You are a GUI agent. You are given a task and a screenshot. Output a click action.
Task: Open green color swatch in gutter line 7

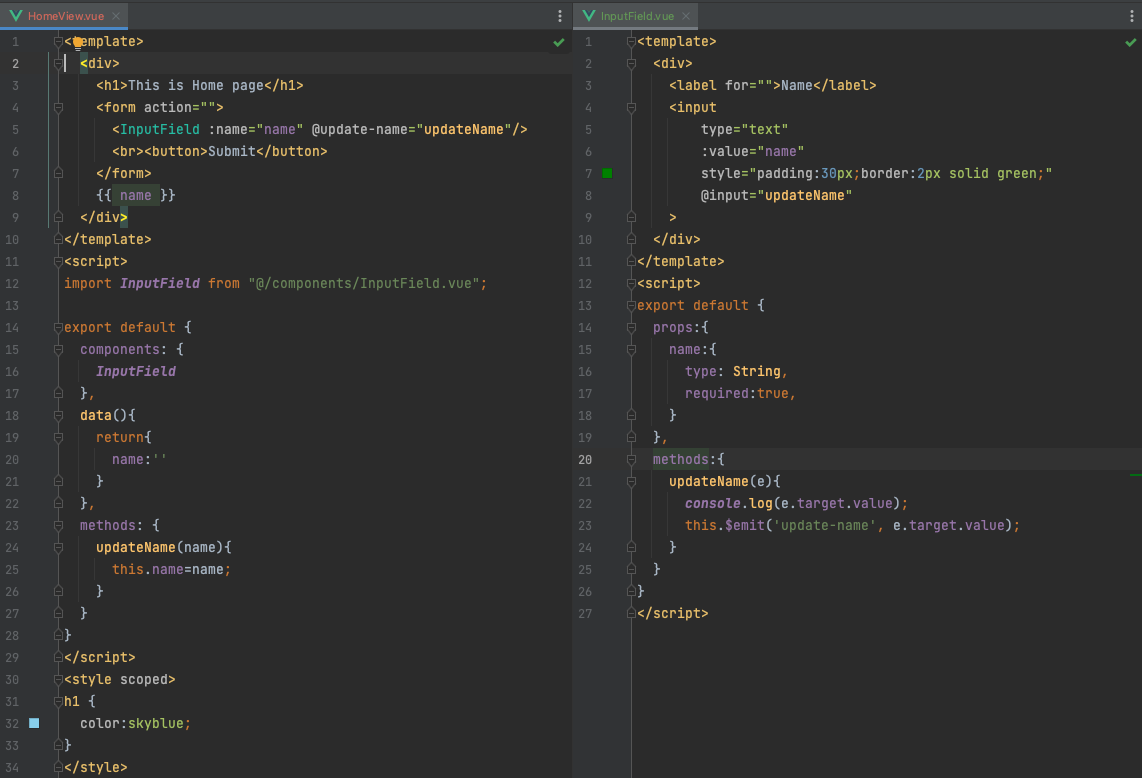point(607,173)
